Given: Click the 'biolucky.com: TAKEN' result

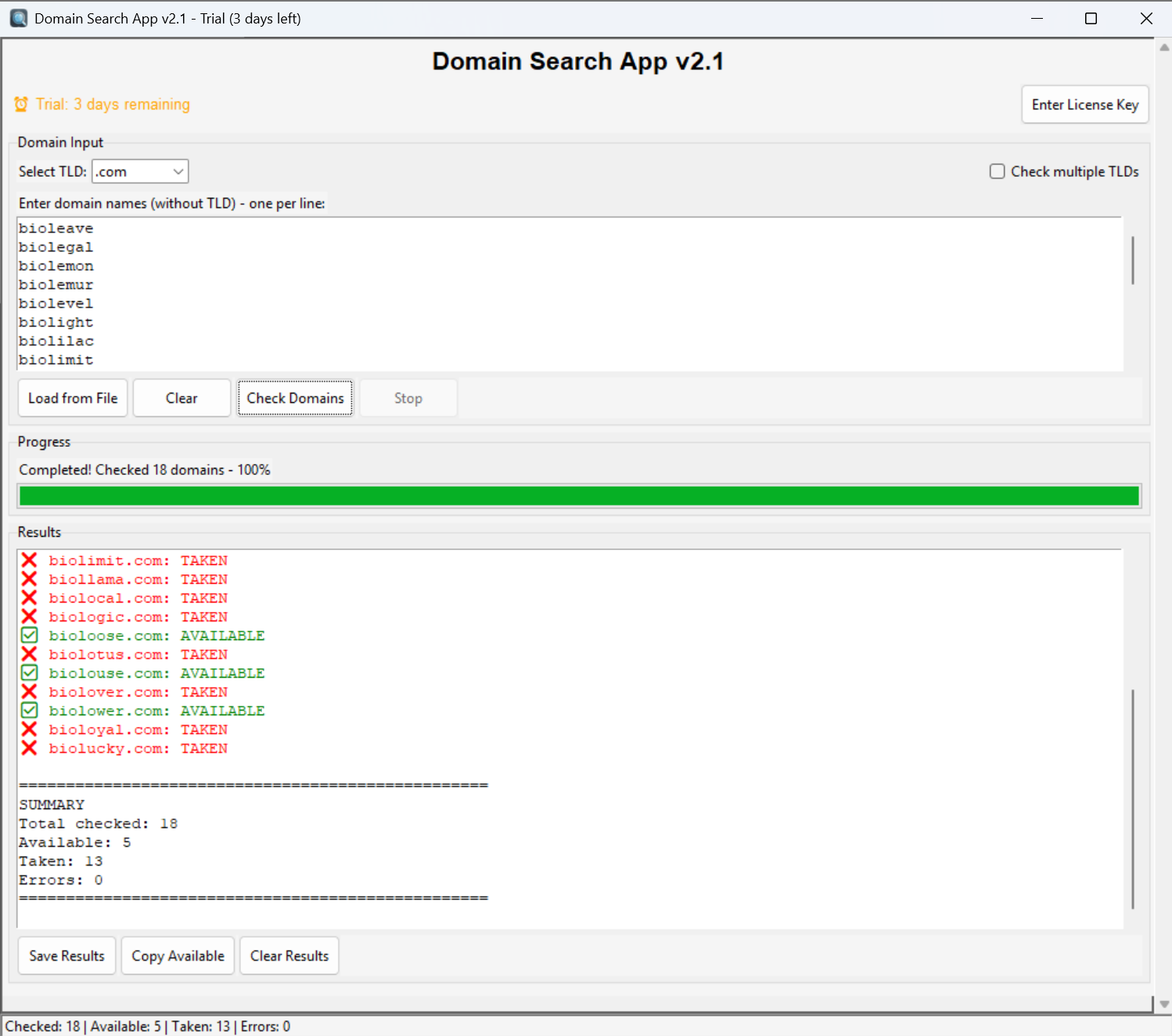Looking at the screenshot, I should click(138, 749).
